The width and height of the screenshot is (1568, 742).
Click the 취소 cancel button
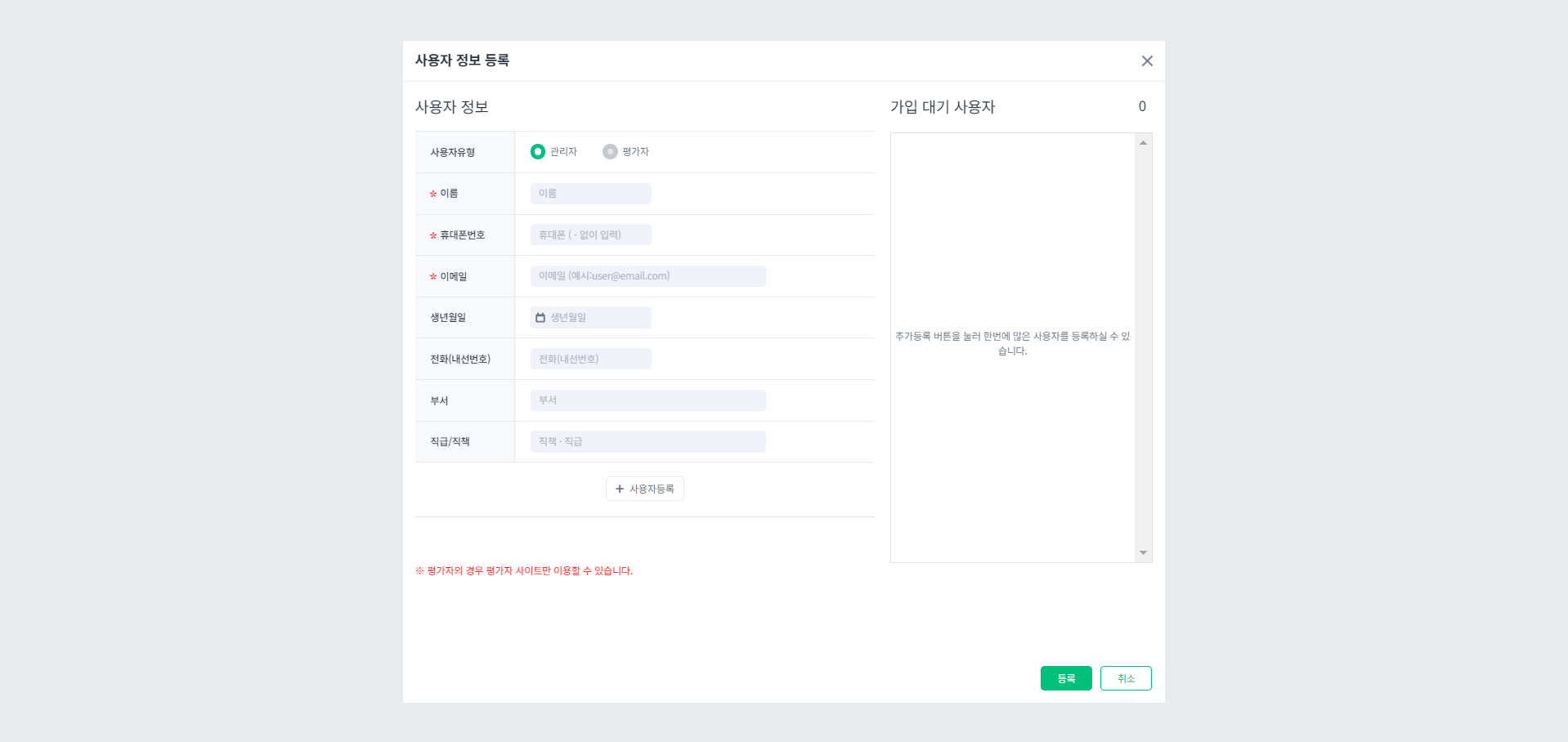point(1126,677)
